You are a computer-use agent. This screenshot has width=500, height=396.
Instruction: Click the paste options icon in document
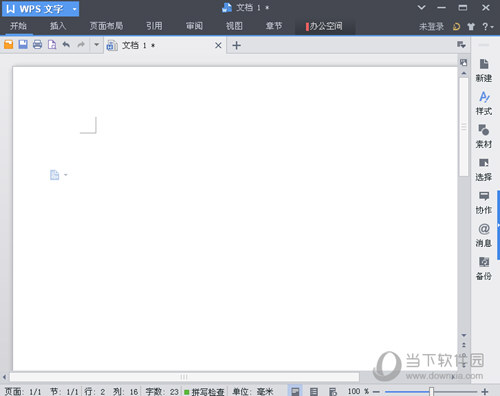point(55,175)
